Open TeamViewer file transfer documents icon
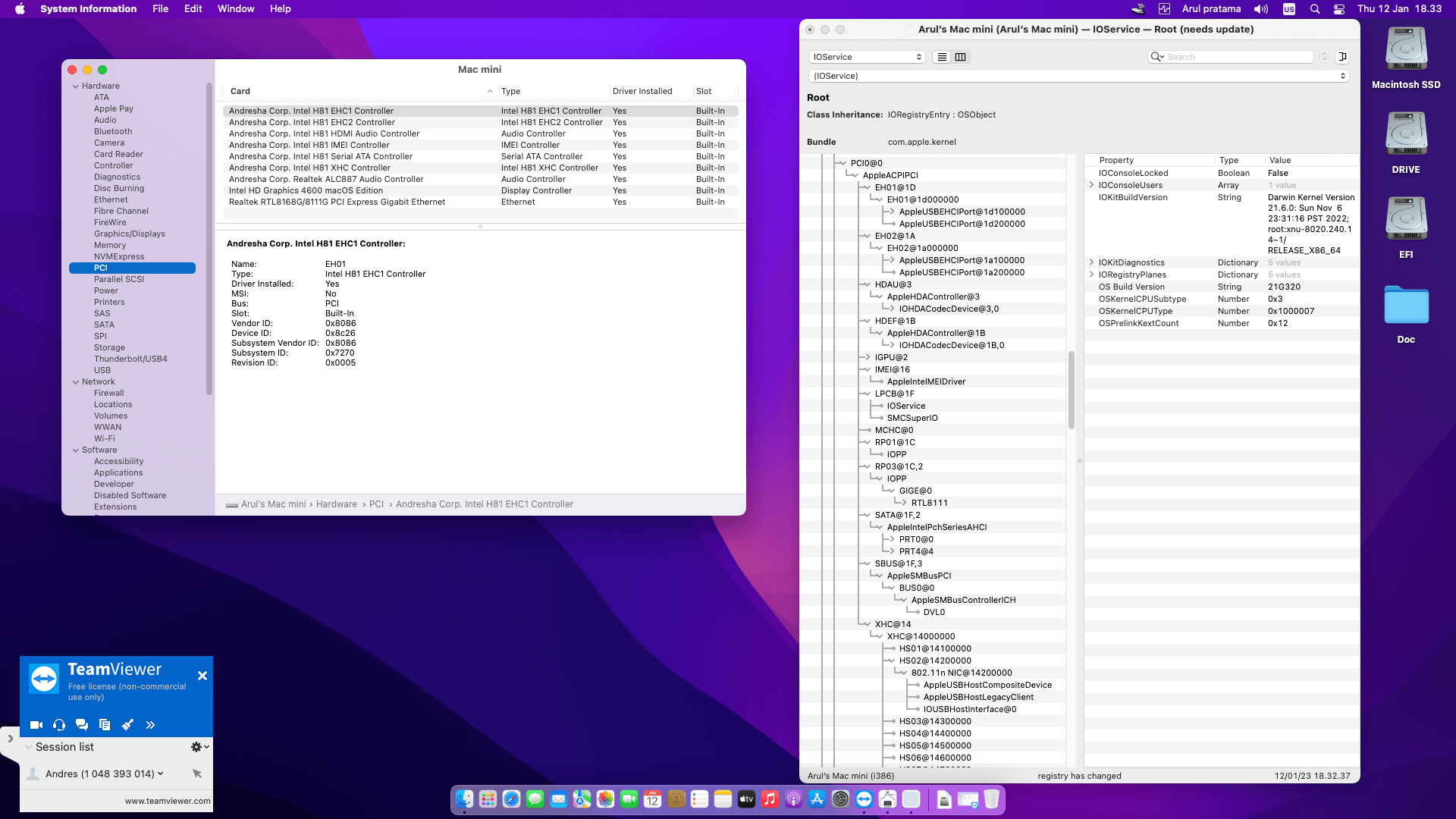This screenshot has width=1456, height=819. (105, 725)
